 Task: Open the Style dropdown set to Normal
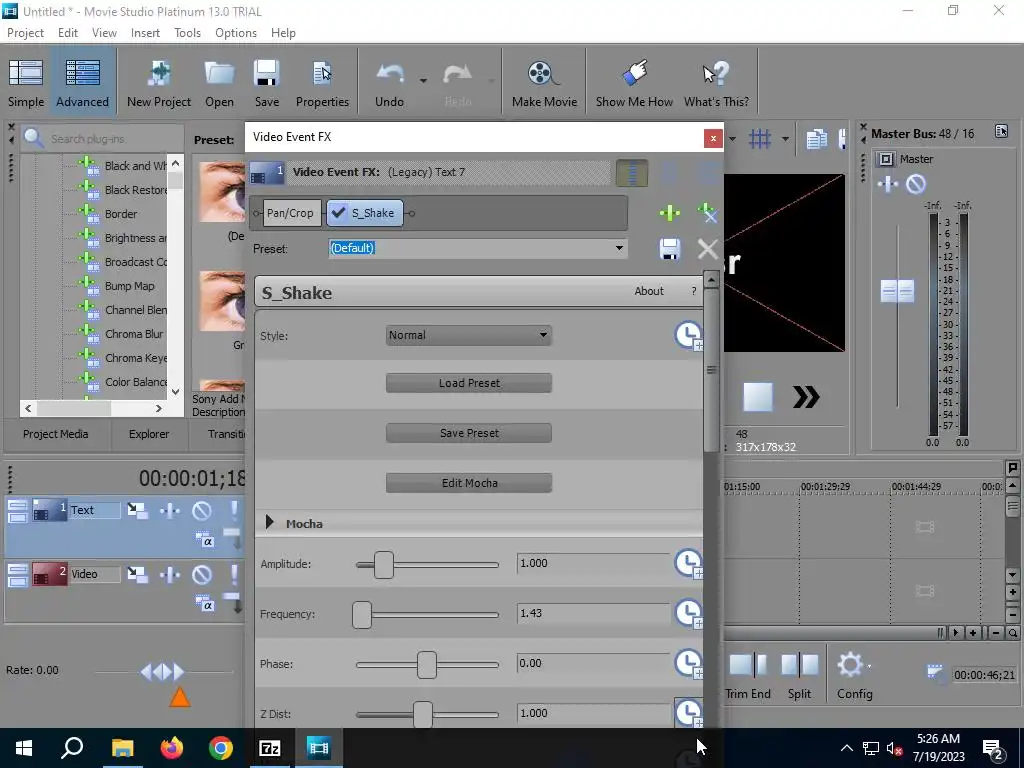tap(468, 335)
